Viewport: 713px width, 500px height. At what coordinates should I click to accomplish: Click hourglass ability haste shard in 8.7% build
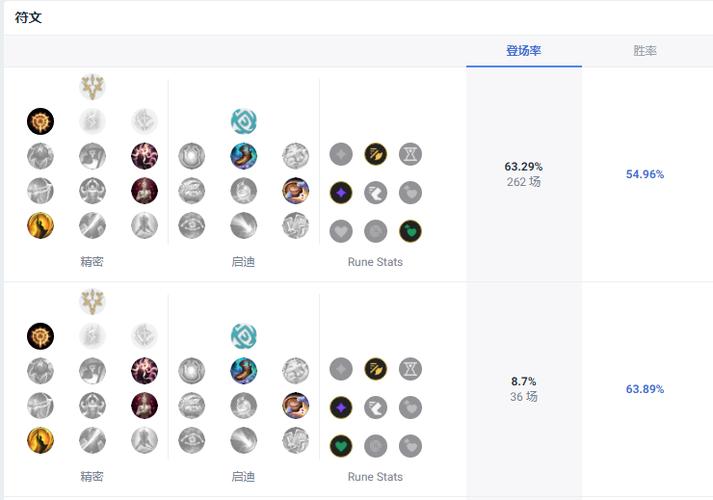tap(410, 369)
